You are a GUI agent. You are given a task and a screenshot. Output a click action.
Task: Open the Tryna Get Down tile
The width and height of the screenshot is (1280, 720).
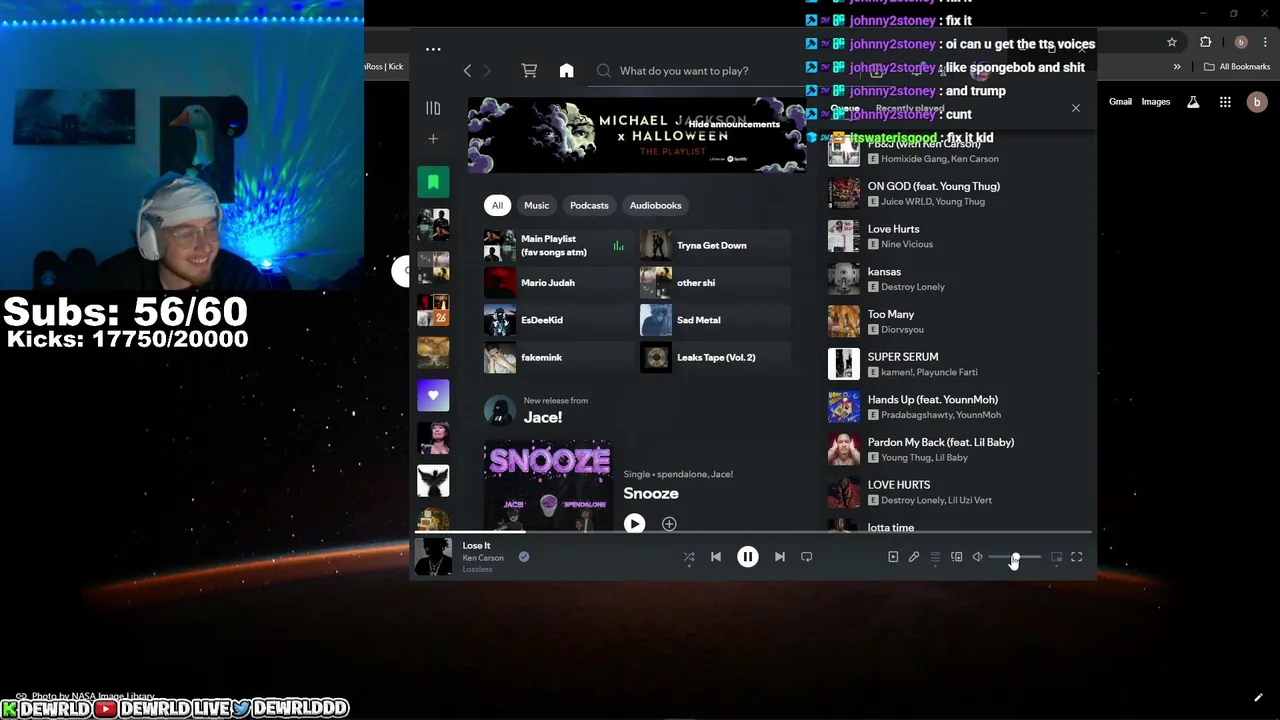[715, 245]
